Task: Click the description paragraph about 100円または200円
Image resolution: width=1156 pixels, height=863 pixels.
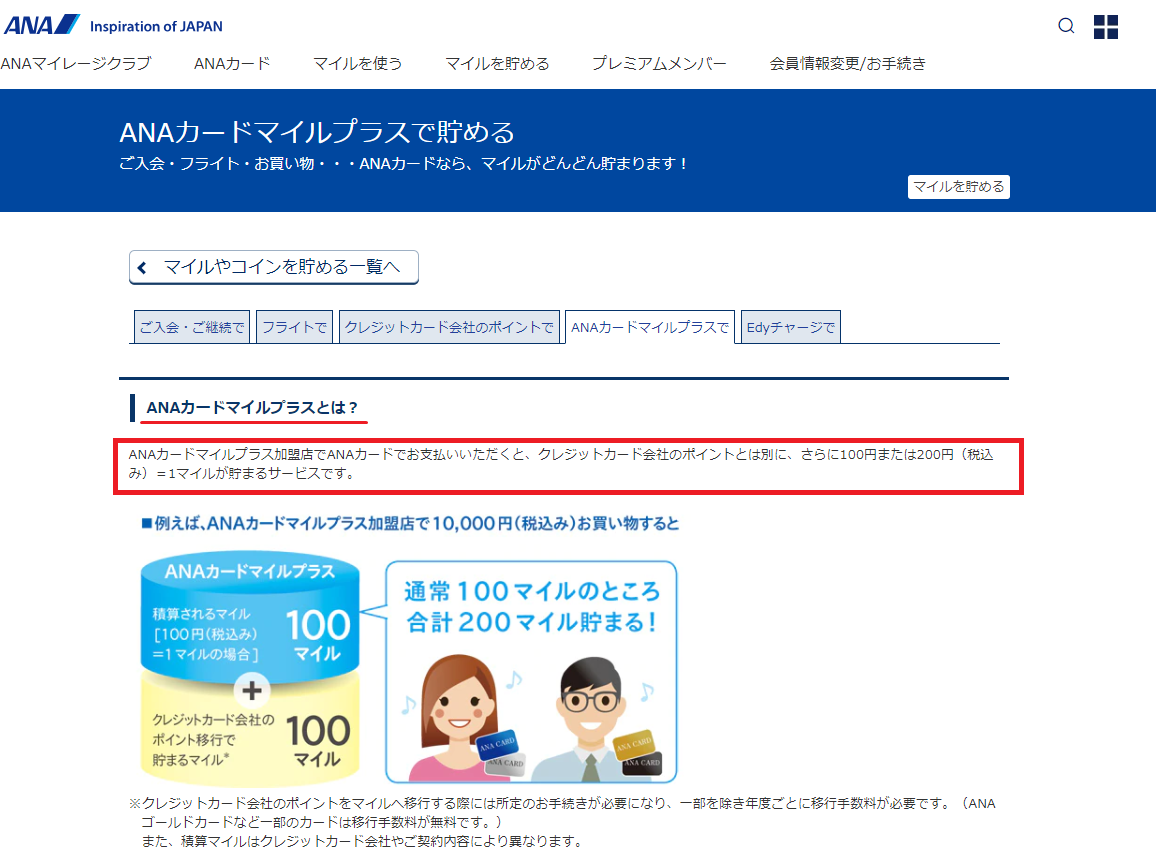Action: [x=561, y=464]
